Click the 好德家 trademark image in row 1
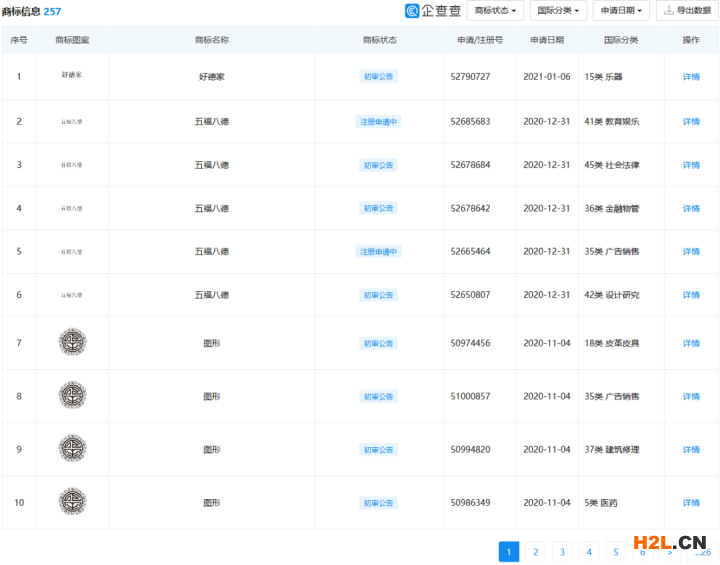Screen dimensions: 720x565 (x=72, y=76)
